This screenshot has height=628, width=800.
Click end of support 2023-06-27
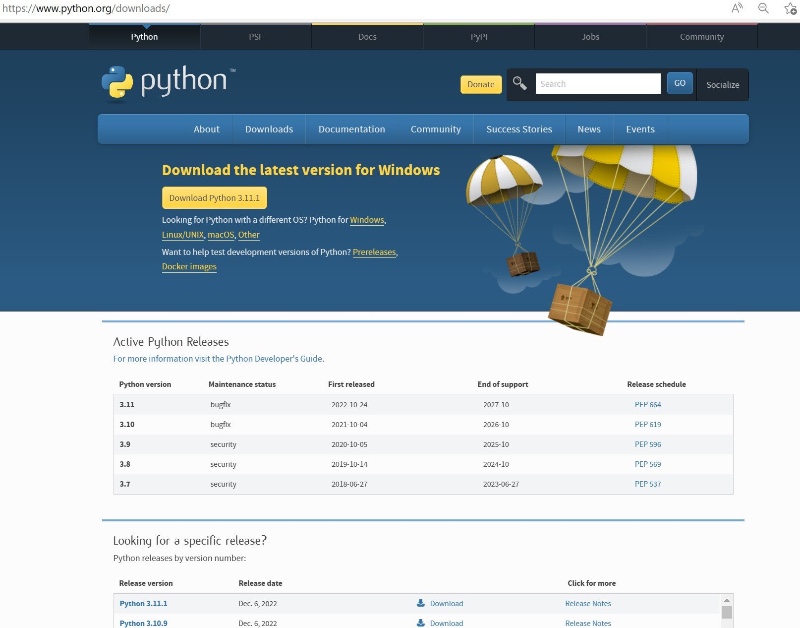pyautogui.click(x=501, y=484)
